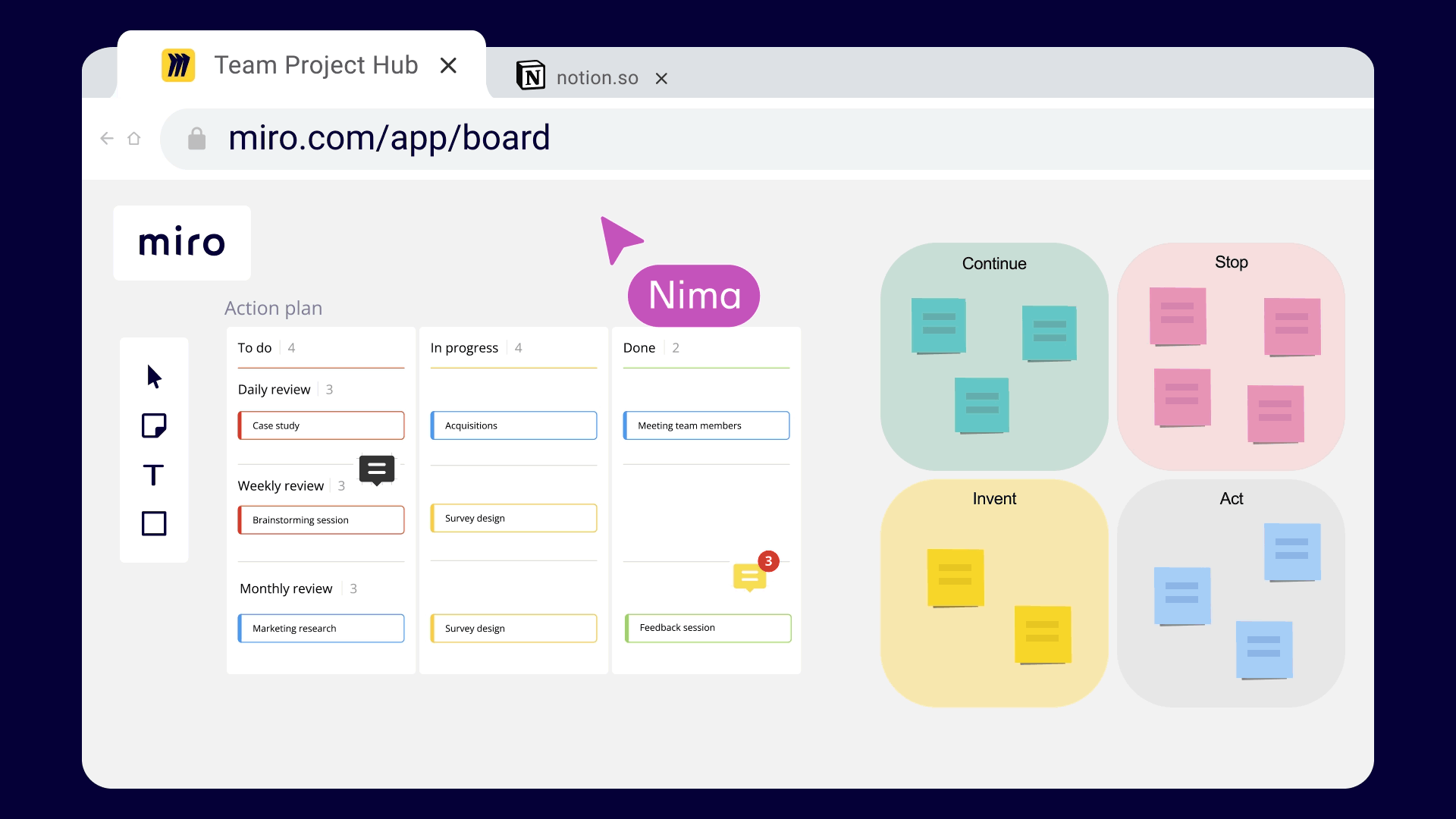
Task: Click the address bar showing miro.com/app/board
Action: coord(388,138)
